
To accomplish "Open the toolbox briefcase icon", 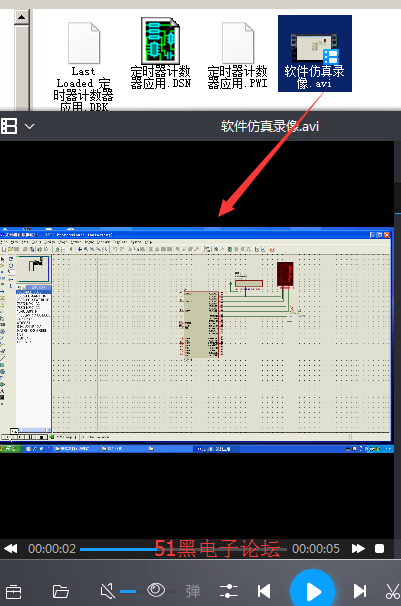I will [14, 591].
